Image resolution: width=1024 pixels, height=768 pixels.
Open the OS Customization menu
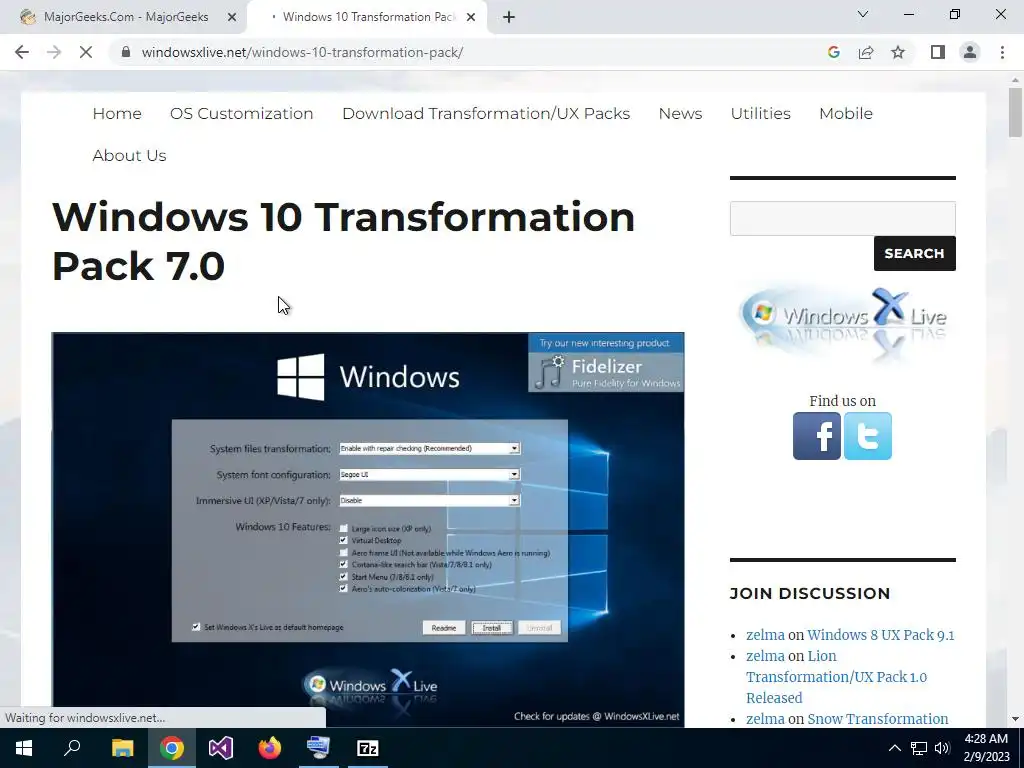pyautogui.click(x=242, y=114)
